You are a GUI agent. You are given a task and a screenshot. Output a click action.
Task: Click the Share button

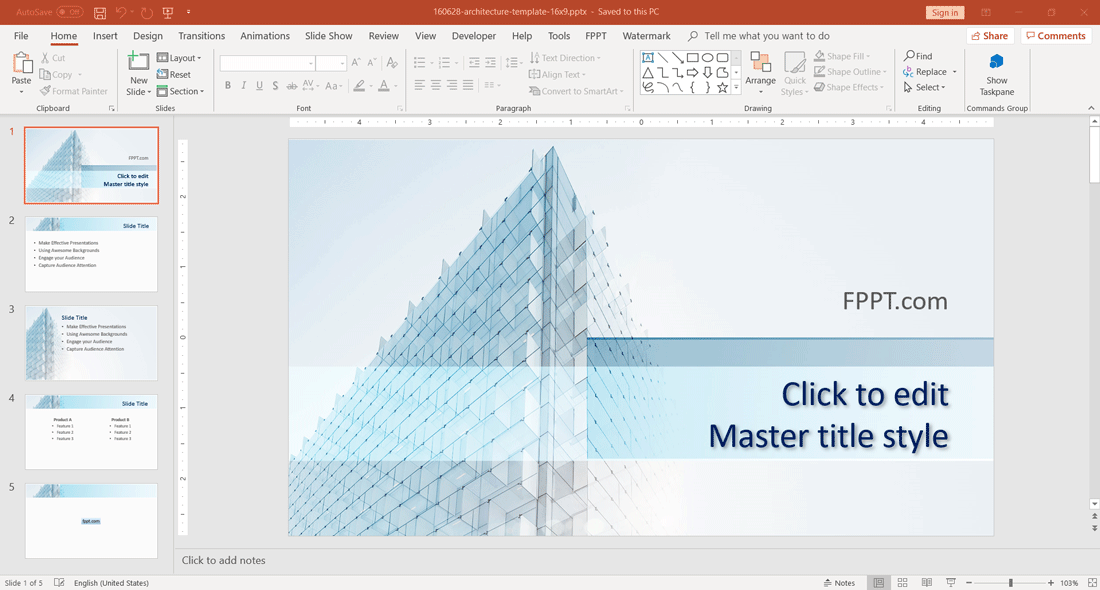[989, 35]
